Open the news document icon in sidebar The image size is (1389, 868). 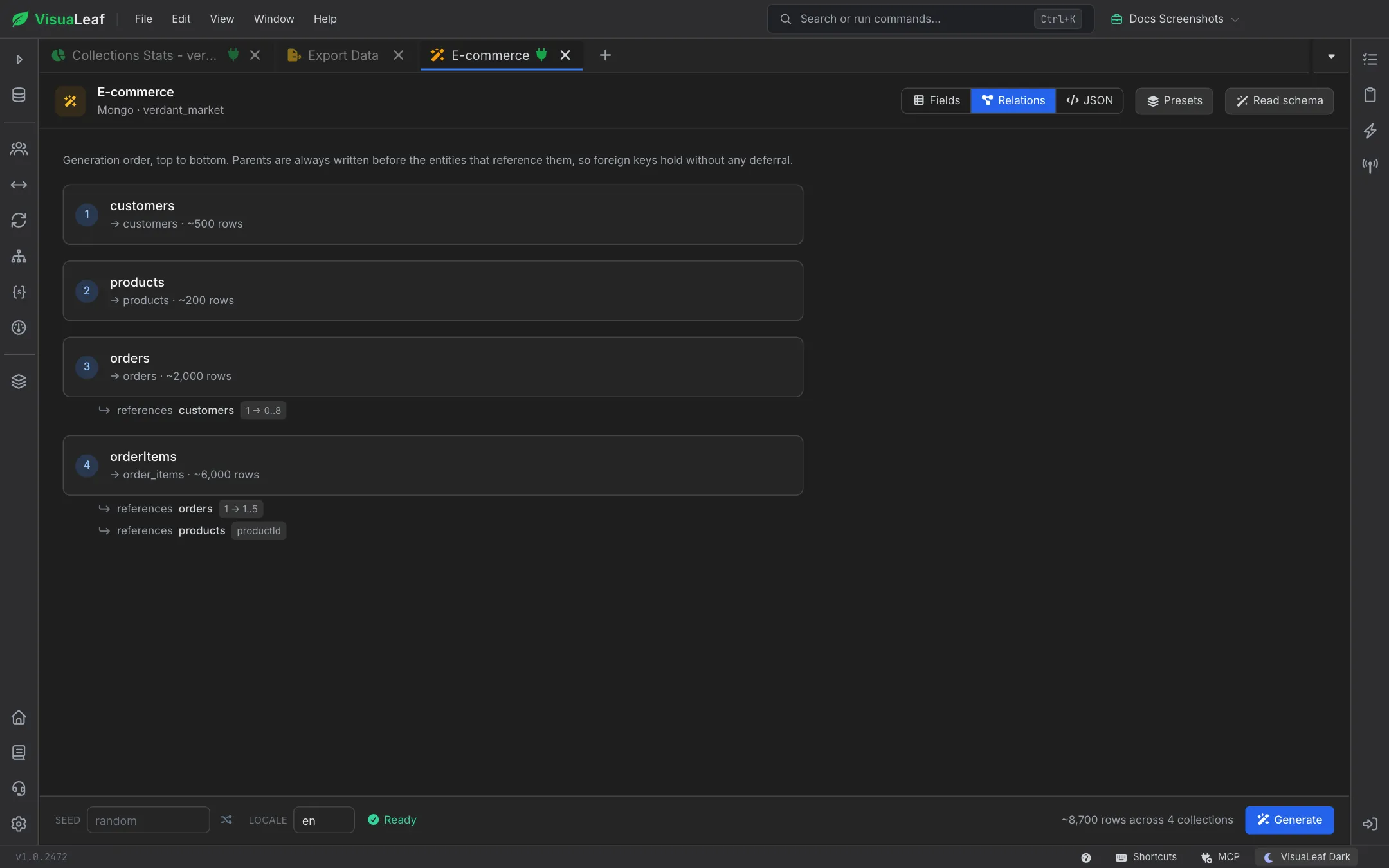pos(19,753)
